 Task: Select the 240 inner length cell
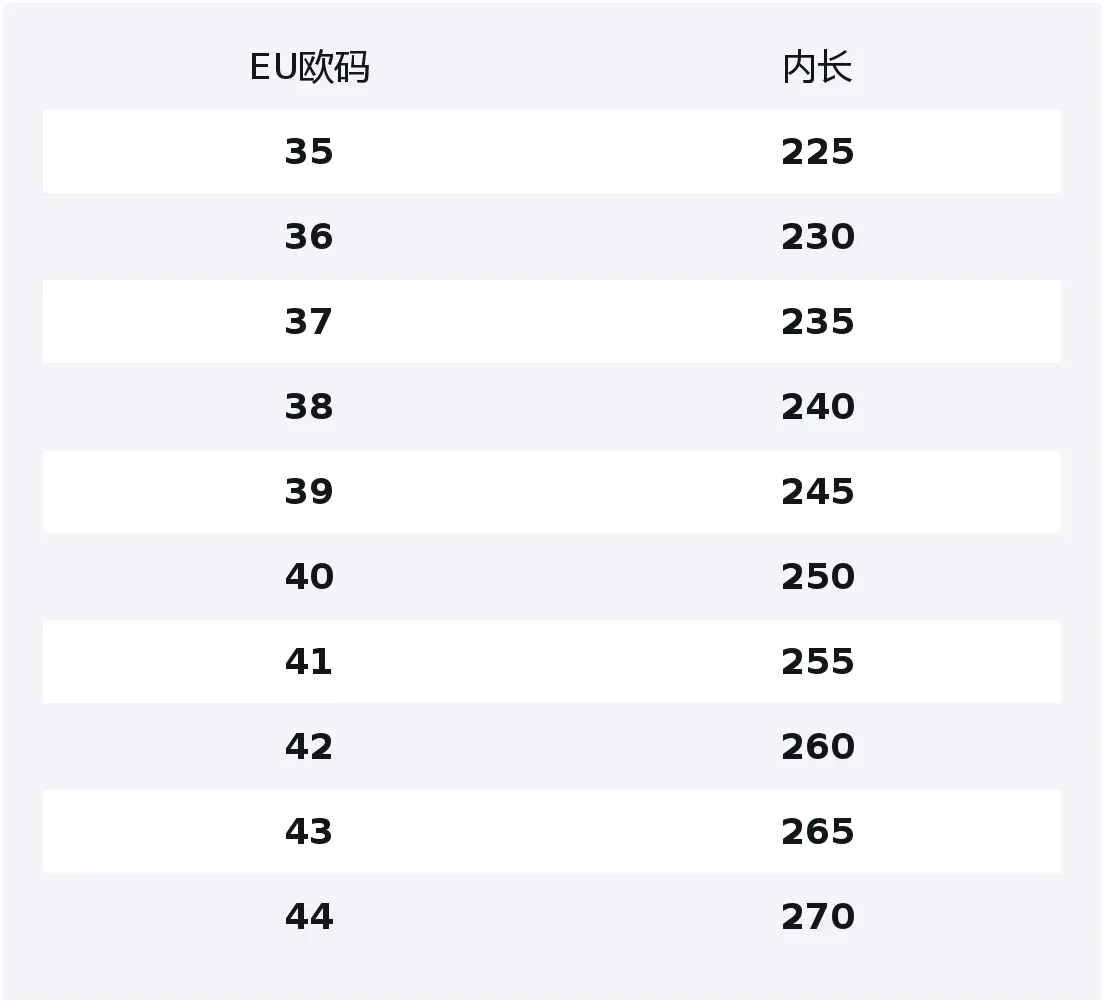point(817,407)
